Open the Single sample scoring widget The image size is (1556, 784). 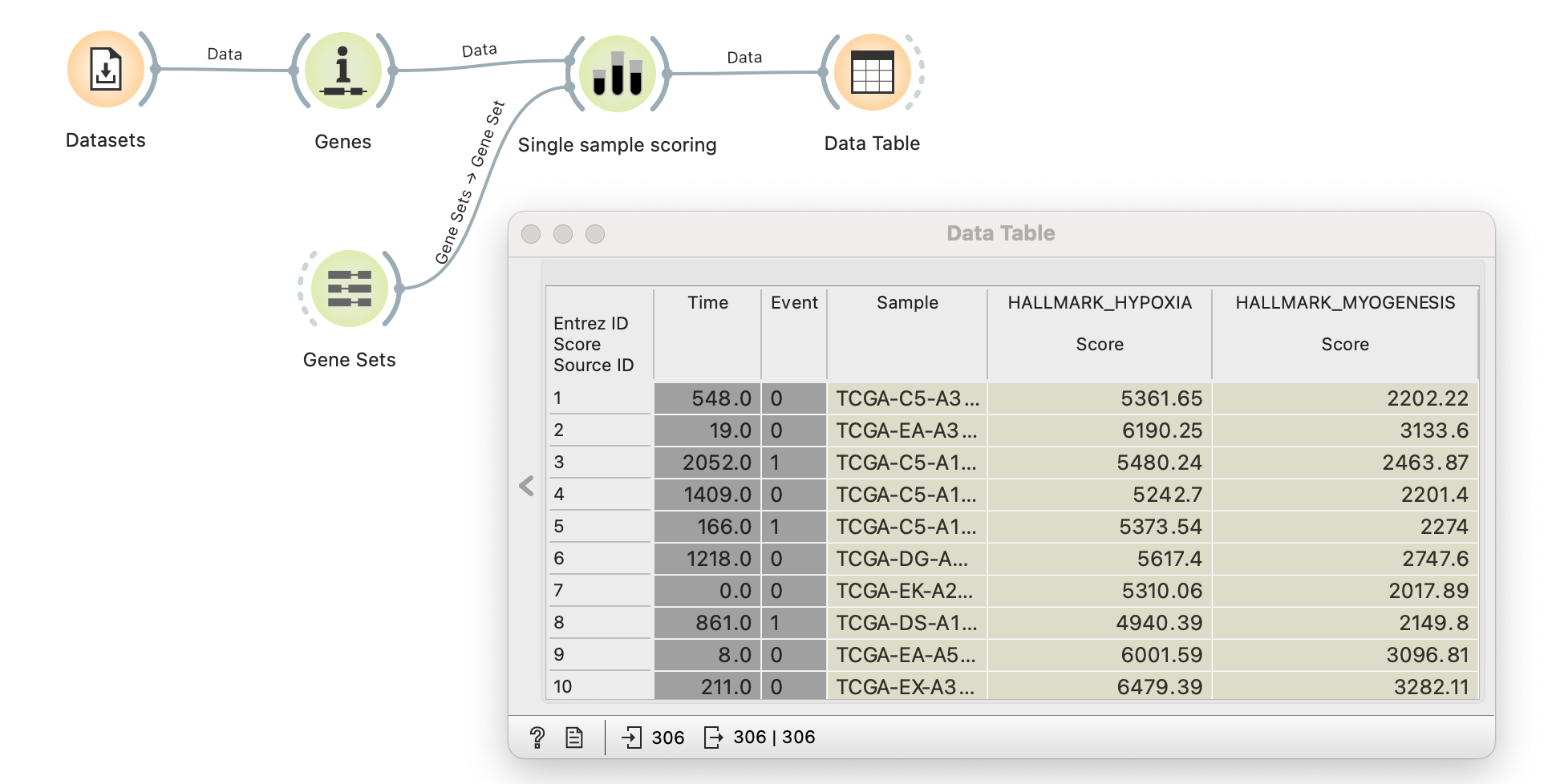click(617, 74)
